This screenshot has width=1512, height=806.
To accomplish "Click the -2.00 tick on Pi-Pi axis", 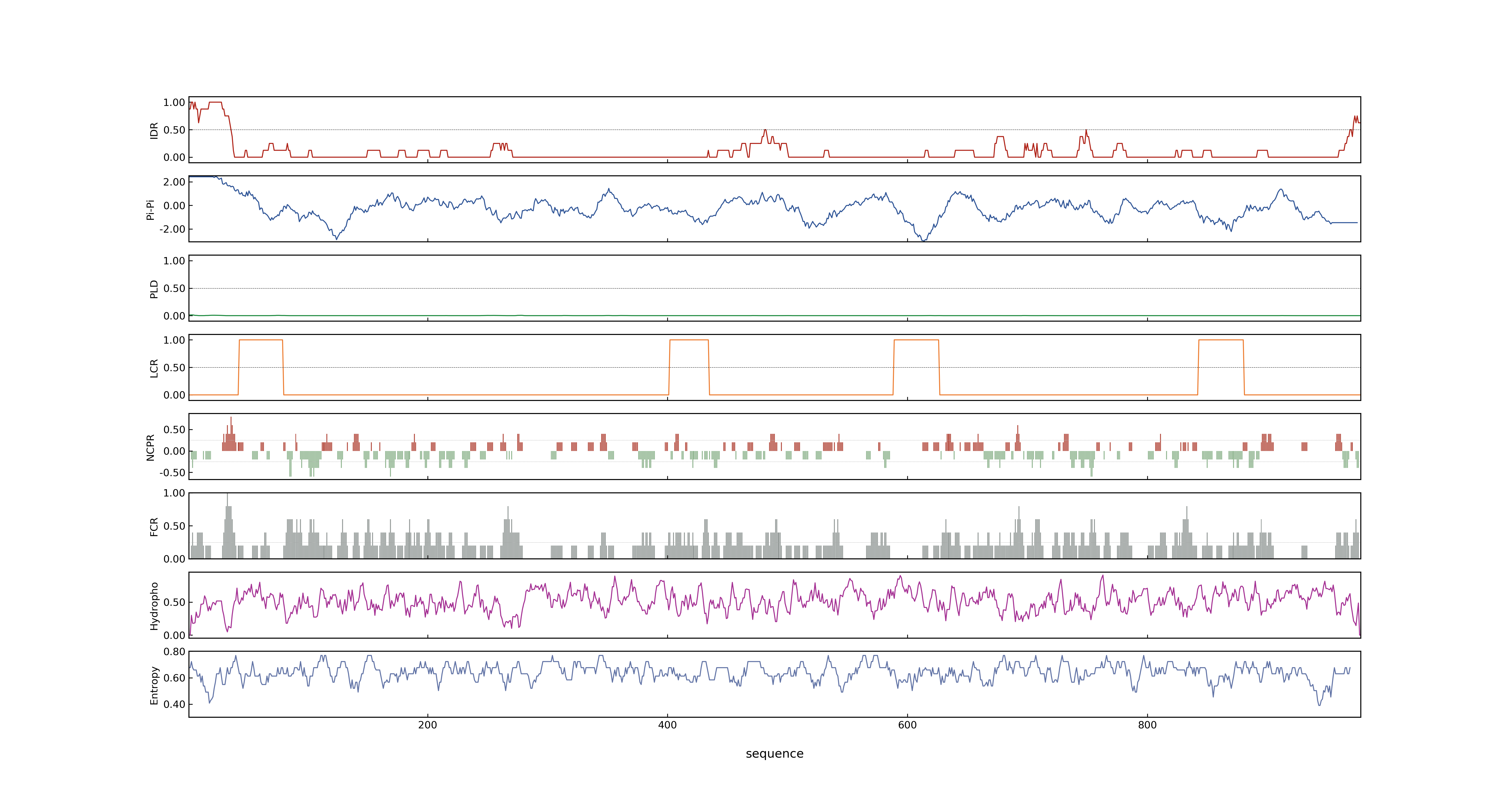I will pos(172,229).
